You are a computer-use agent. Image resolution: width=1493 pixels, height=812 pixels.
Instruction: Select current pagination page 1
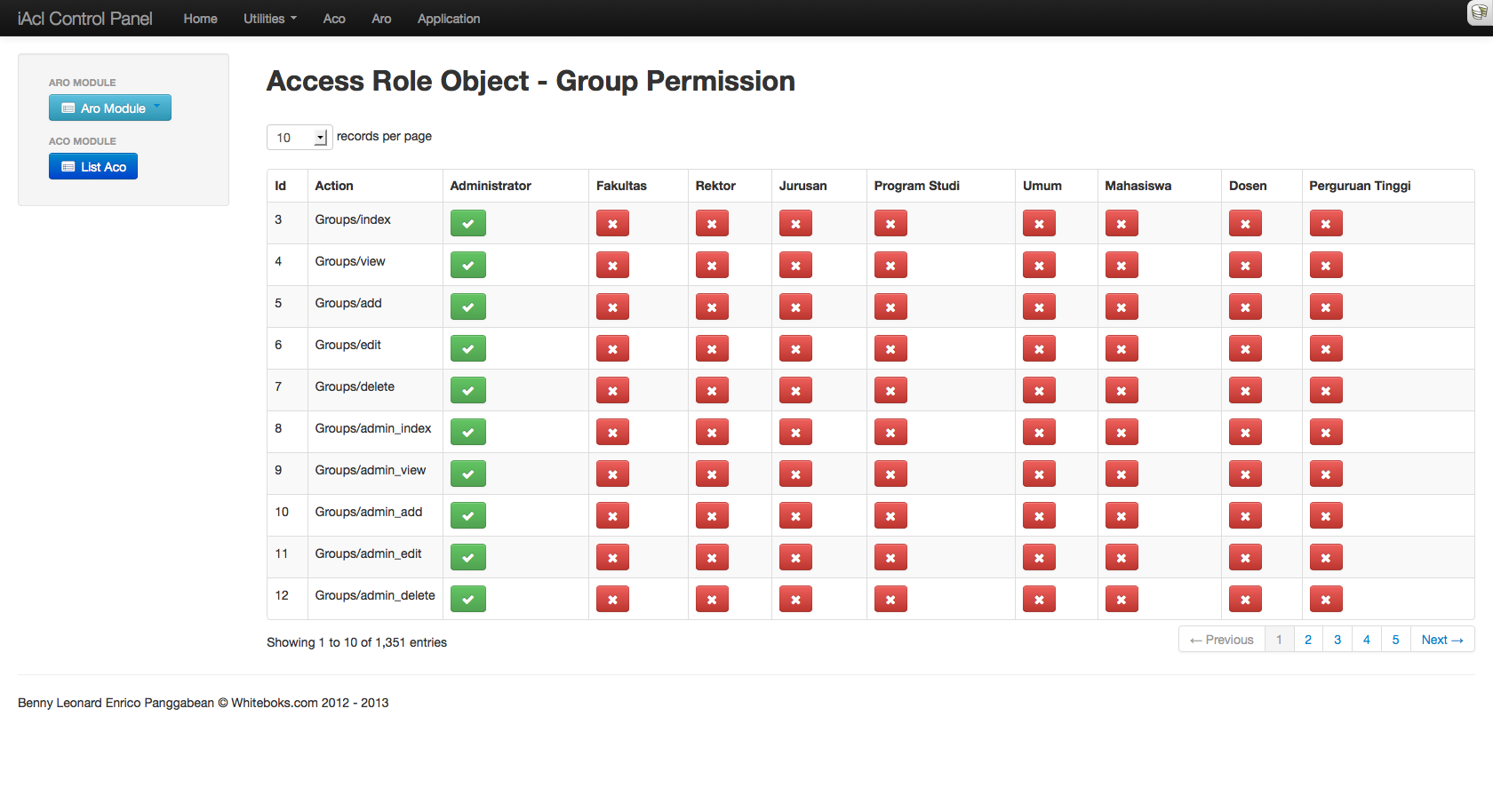tap(1279, 640)
